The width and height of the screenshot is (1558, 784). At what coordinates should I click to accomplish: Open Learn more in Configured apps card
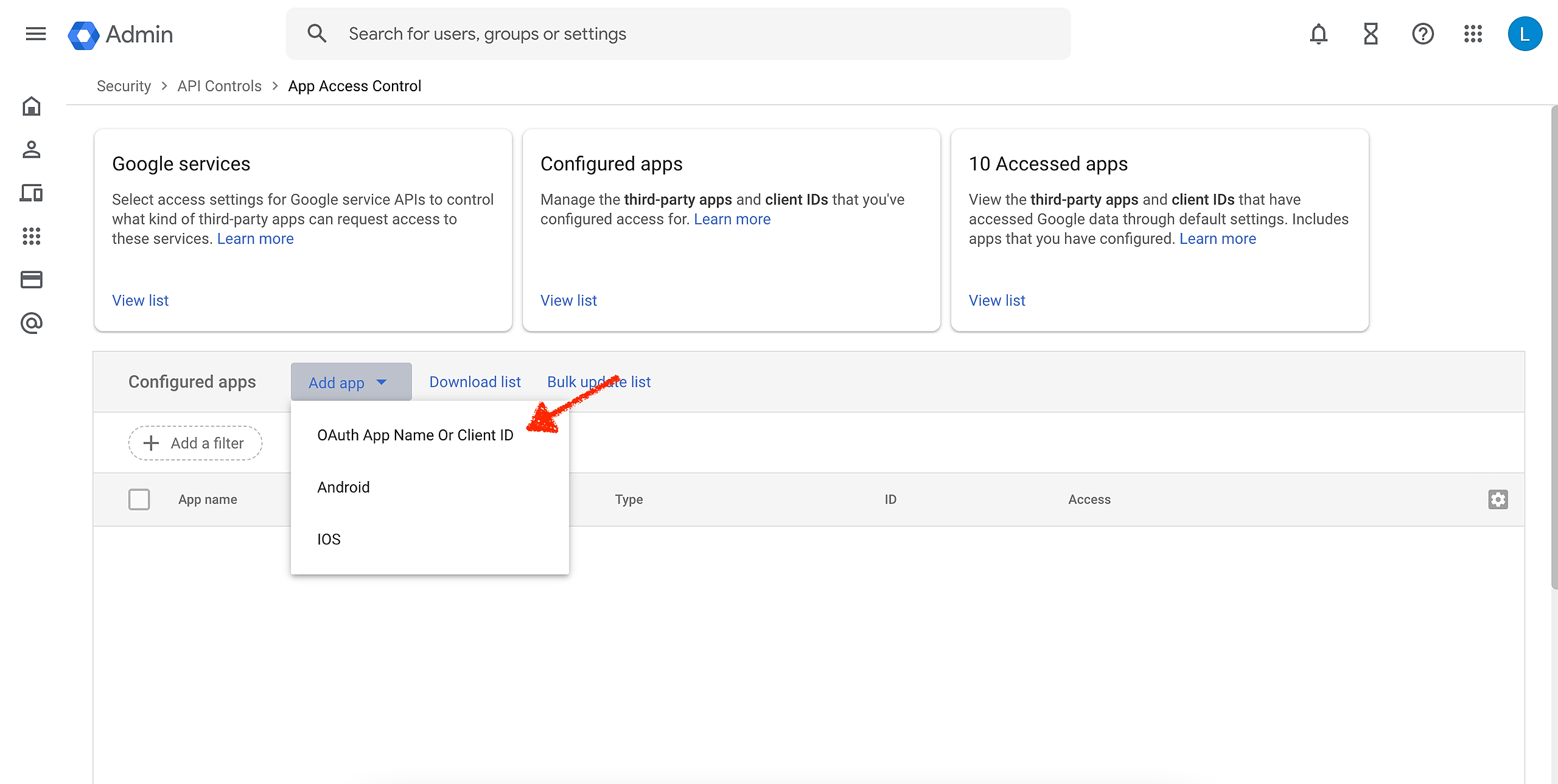732,220
